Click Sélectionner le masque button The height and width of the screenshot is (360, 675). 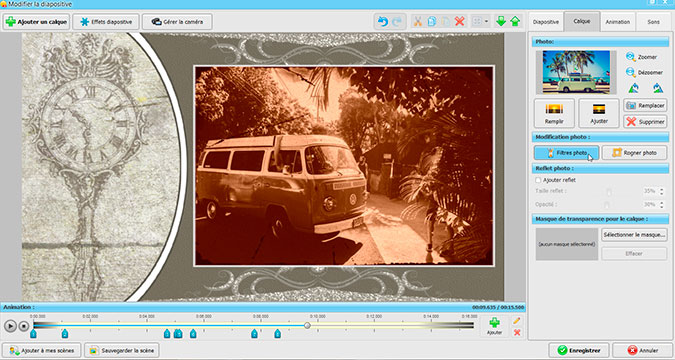pos(635,235)
